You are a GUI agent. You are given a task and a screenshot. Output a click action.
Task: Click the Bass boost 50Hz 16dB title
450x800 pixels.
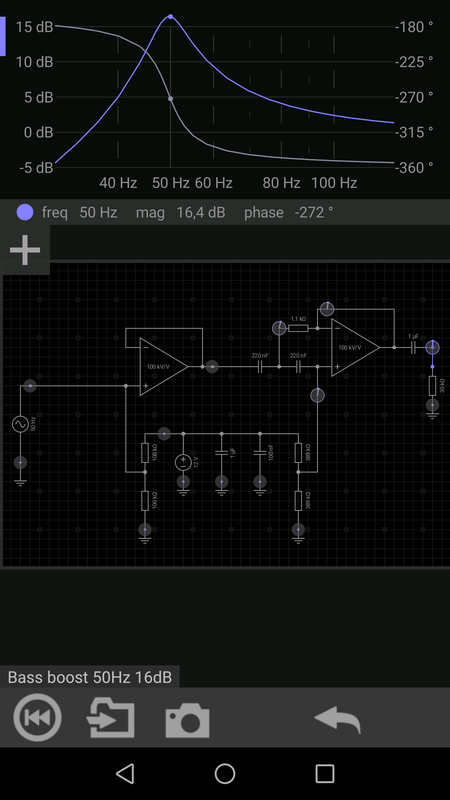pos(90,678)
